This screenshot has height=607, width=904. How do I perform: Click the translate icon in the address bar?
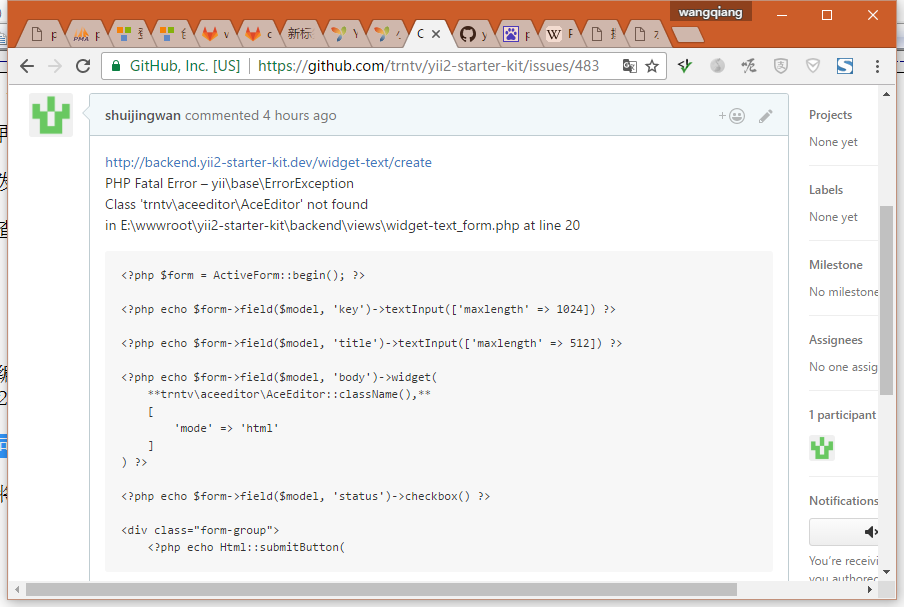(629, 66)
